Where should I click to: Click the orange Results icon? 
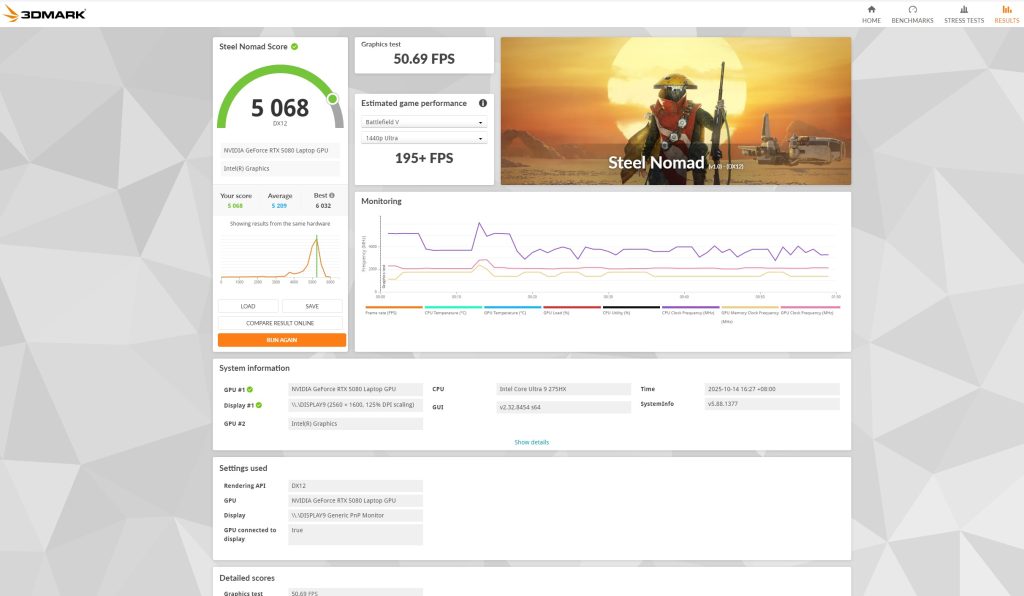tap(1005, 8)
